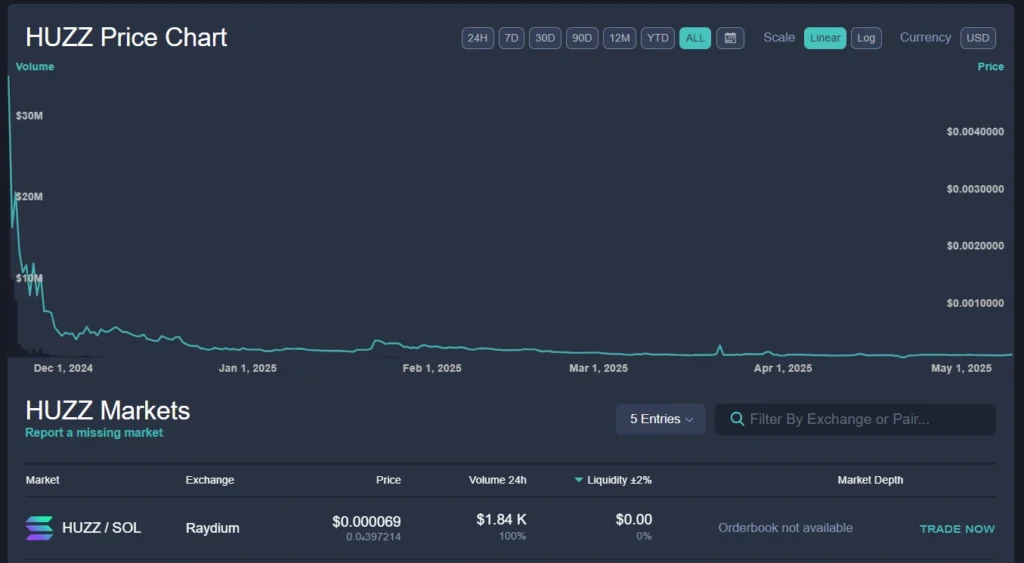Click the Feb 1, 2025 axis label
Image resolution: width=1024 pixels, height=563 pixels.
[x=432, y=368]
